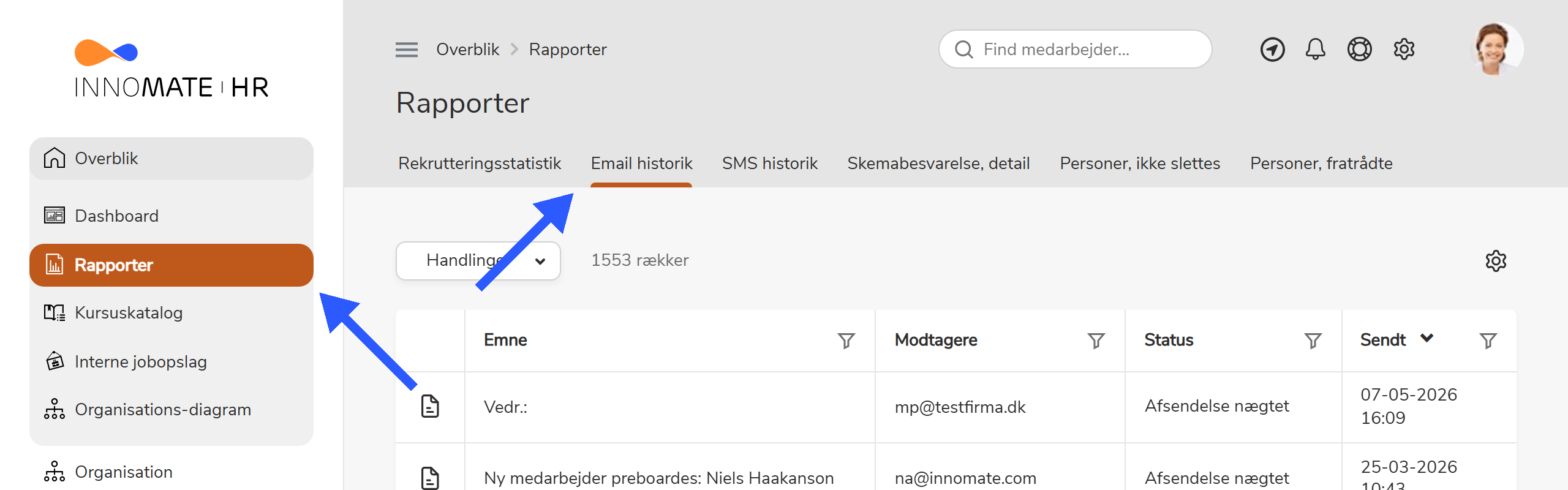Open notifications bell icon

pyautogui.click(x=1315, y=50)
